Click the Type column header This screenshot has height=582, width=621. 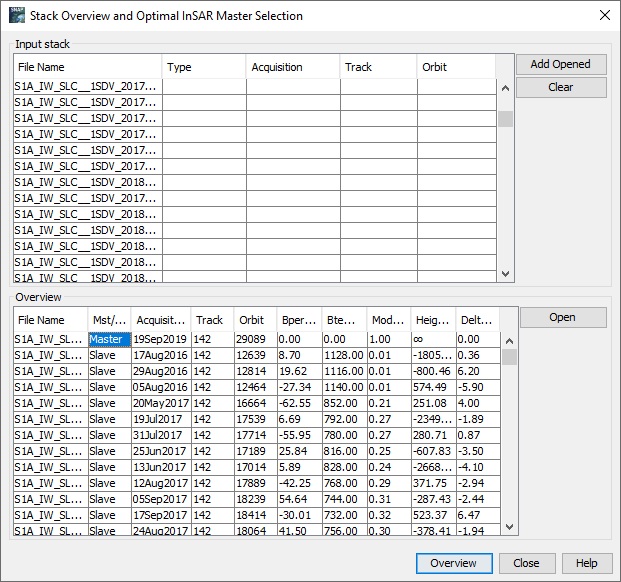pyautogui.click(x=204, y=67)
